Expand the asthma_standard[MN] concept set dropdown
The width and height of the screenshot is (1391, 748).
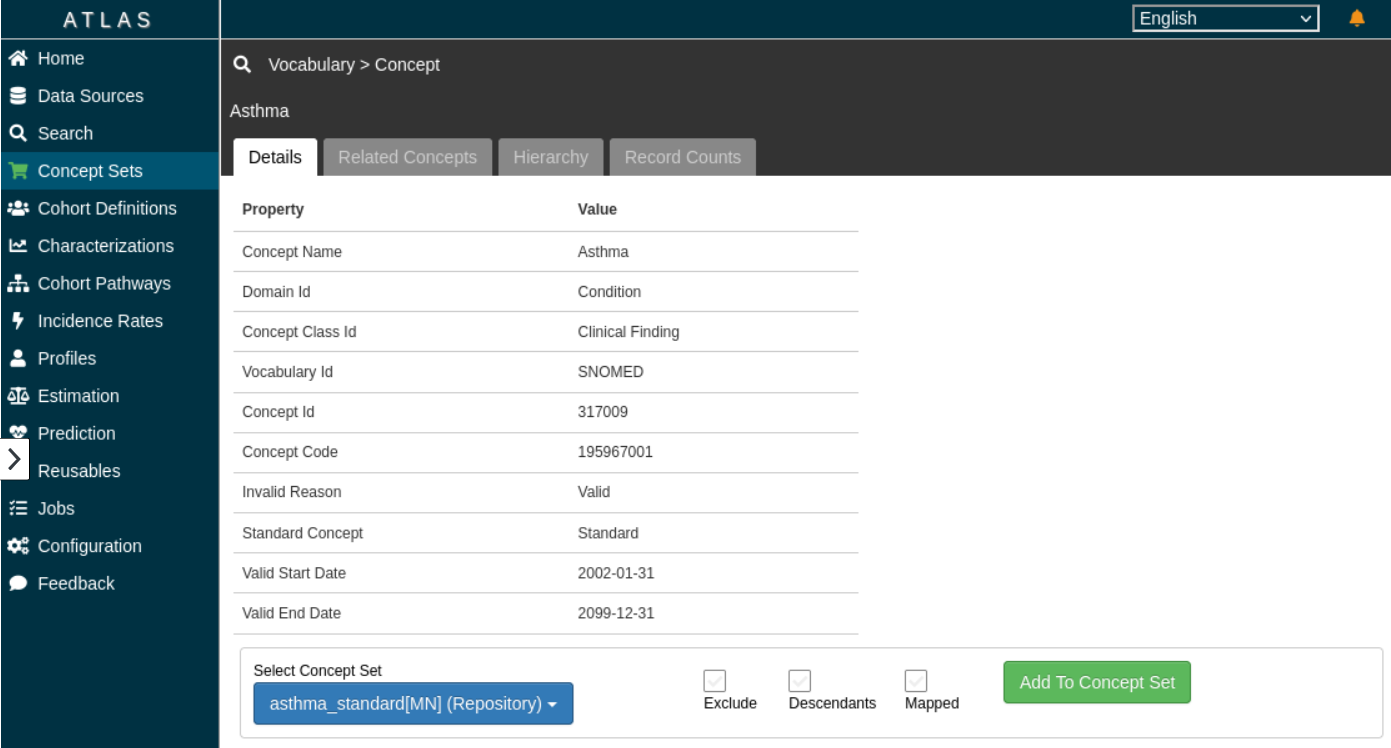coord(413,704)
